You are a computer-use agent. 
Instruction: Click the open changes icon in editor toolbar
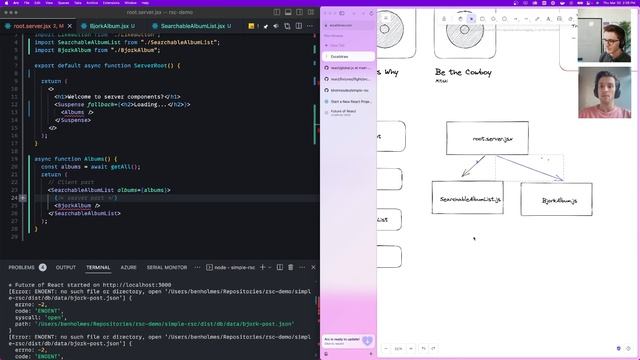(287, 26)
